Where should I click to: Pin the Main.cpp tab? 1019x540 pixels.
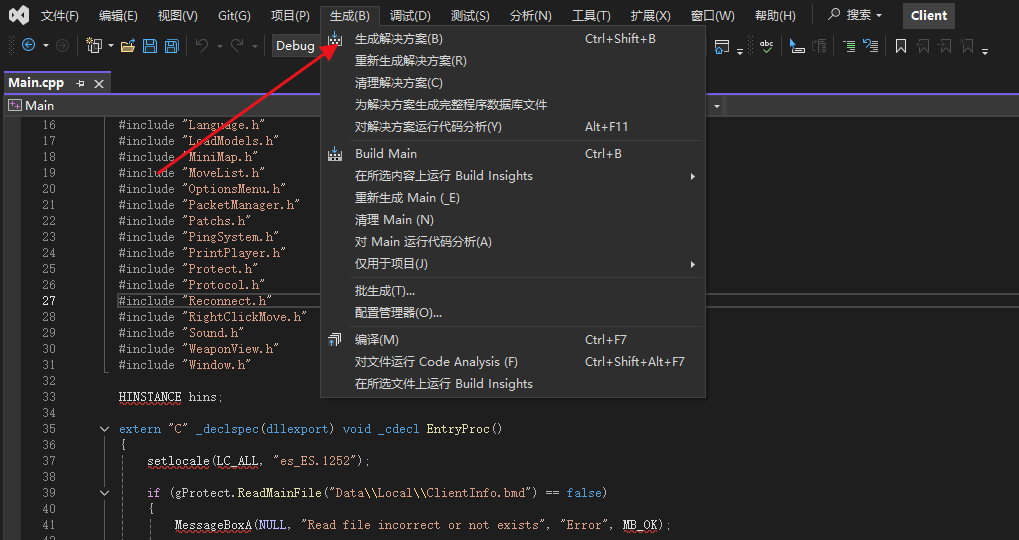pyautogui.click(x=81, y=84)
